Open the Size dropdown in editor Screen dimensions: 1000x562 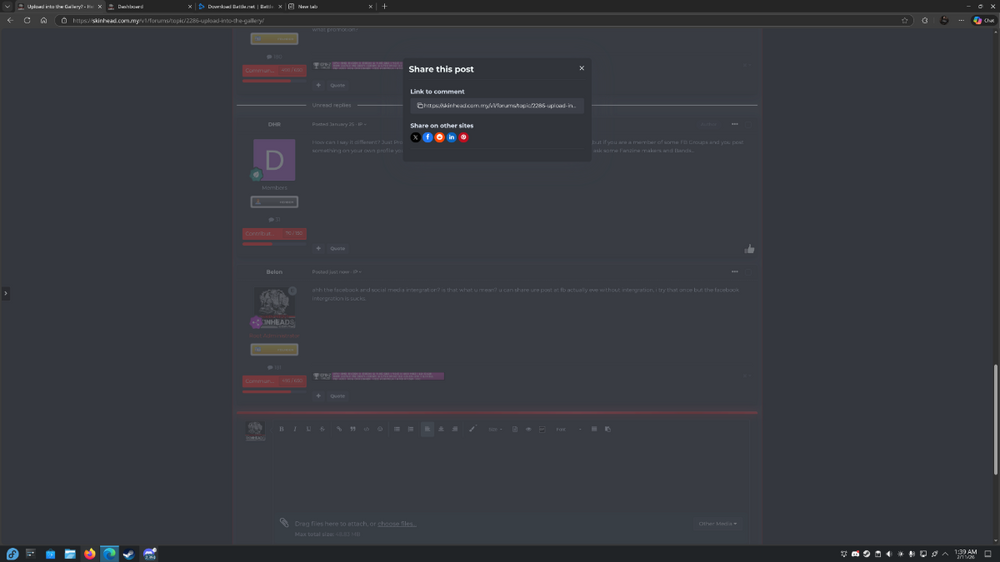click(495, 429)
